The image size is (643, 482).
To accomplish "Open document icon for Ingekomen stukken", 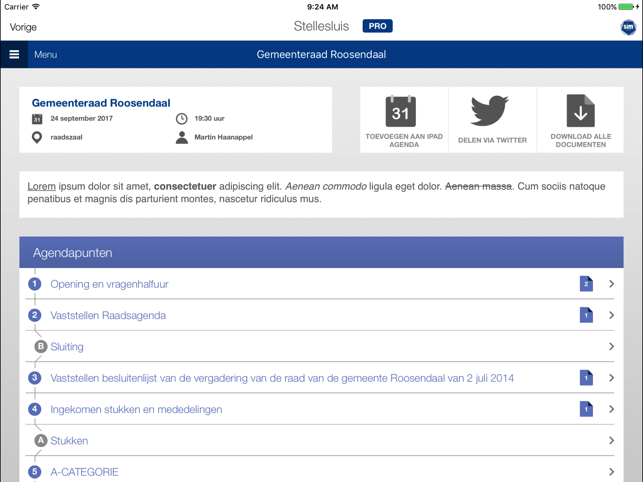I will pyautogui.click(x=586, y=409).
